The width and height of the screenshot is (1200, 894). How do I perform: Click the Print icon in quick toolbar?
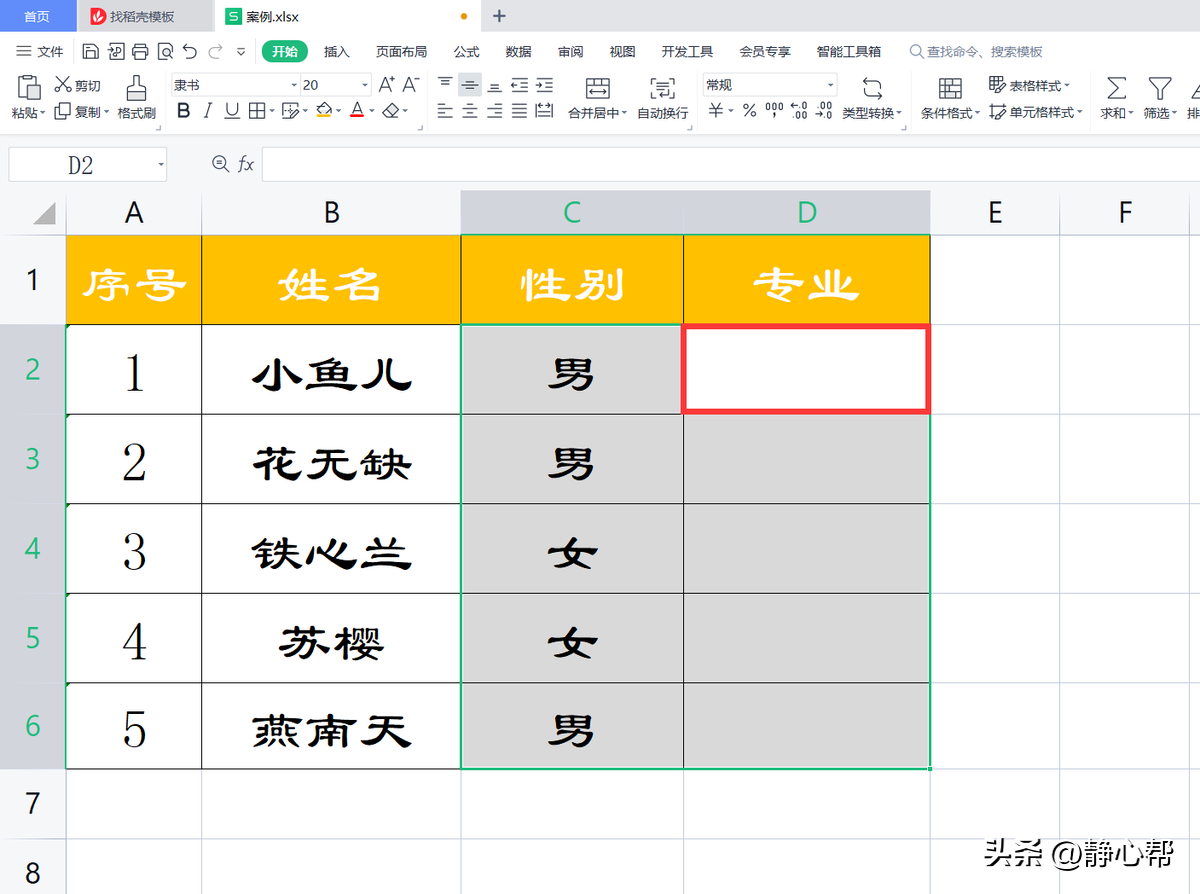140,51
